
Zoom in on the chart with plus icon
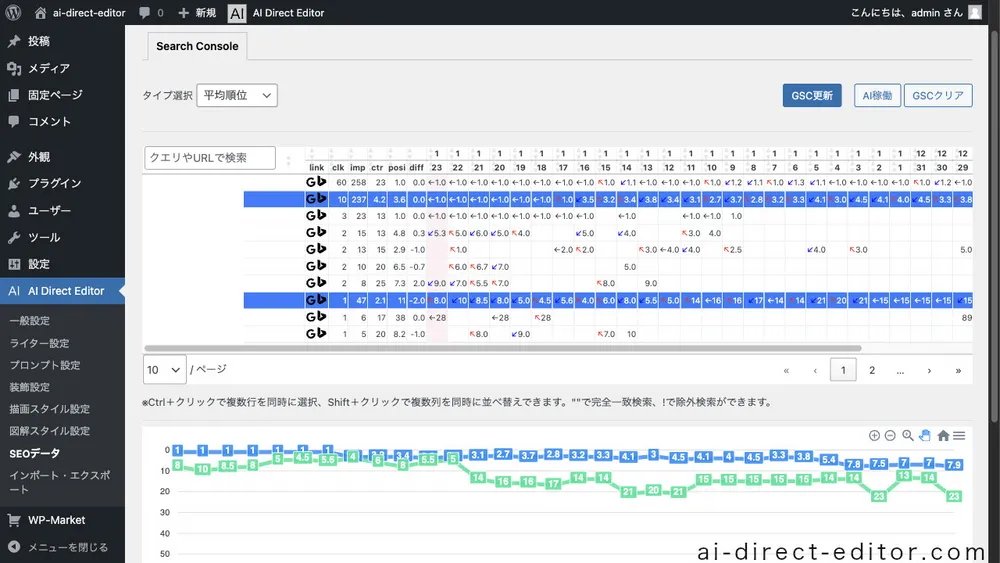(874, 435)
